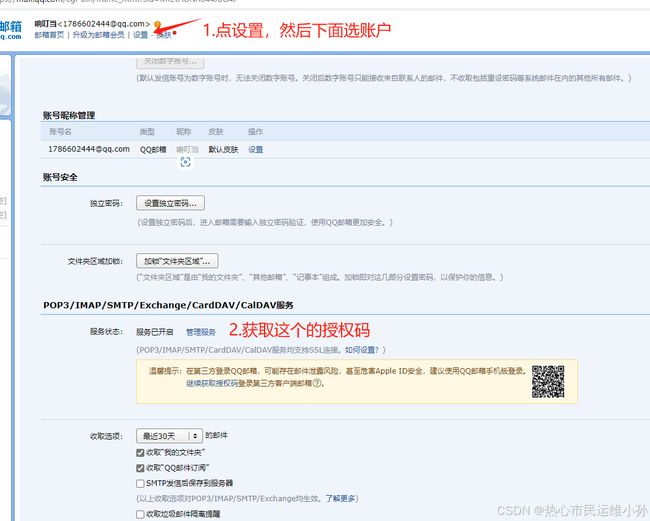Toggle 收取"QQ邮件订阅" checkbox
The width and height of the screenshot is (650, 521).
(140, 468)
